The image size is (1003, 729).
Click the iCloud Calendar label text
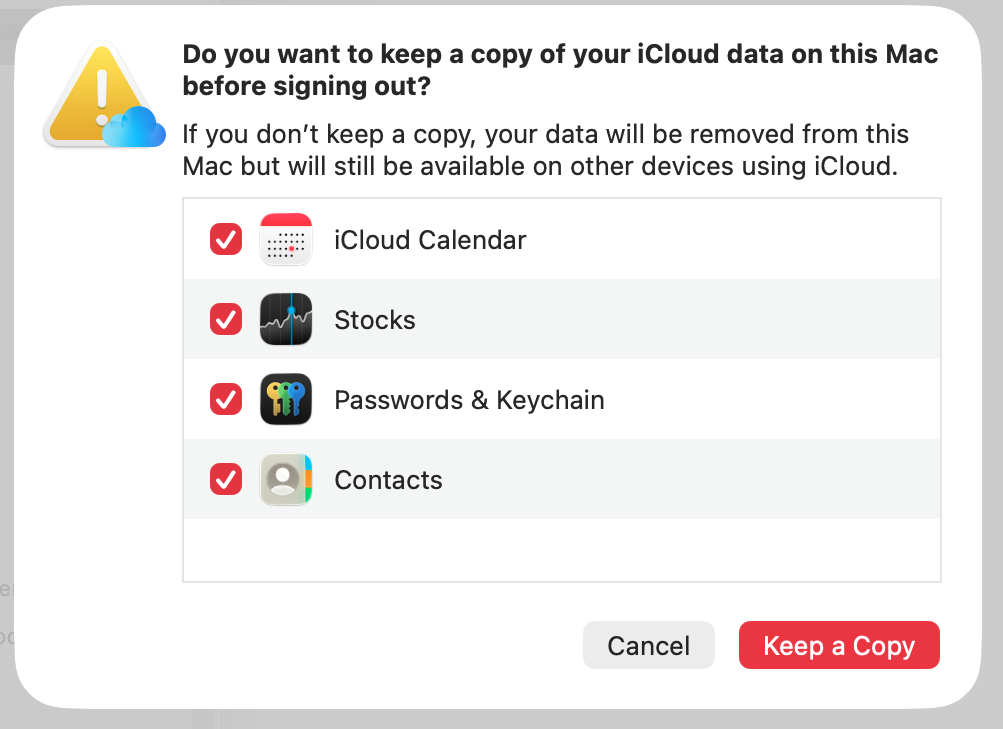click(x=430, y=240)
